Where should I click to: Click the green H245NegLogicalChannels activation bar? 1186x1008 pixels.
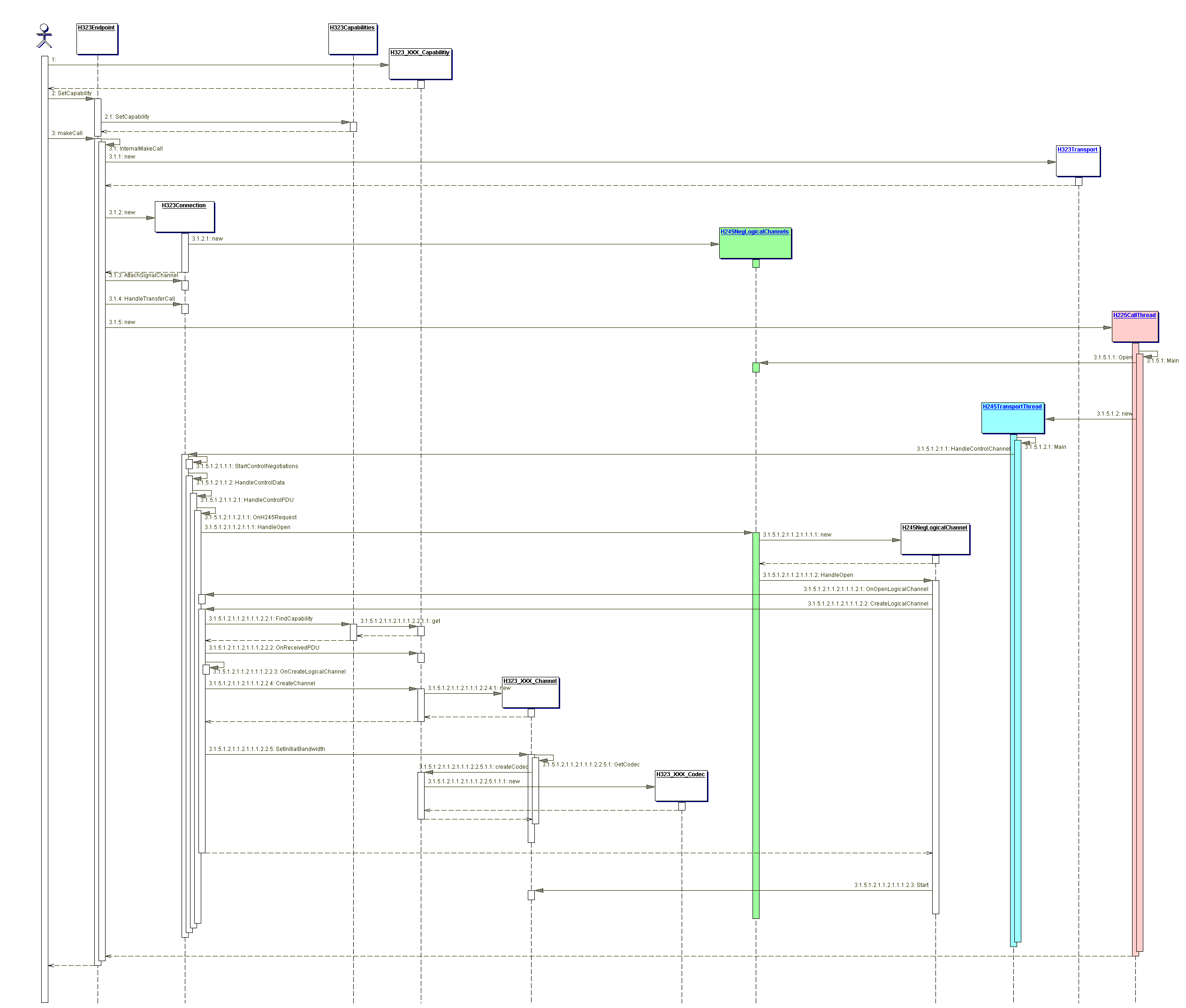coord(756,726)
